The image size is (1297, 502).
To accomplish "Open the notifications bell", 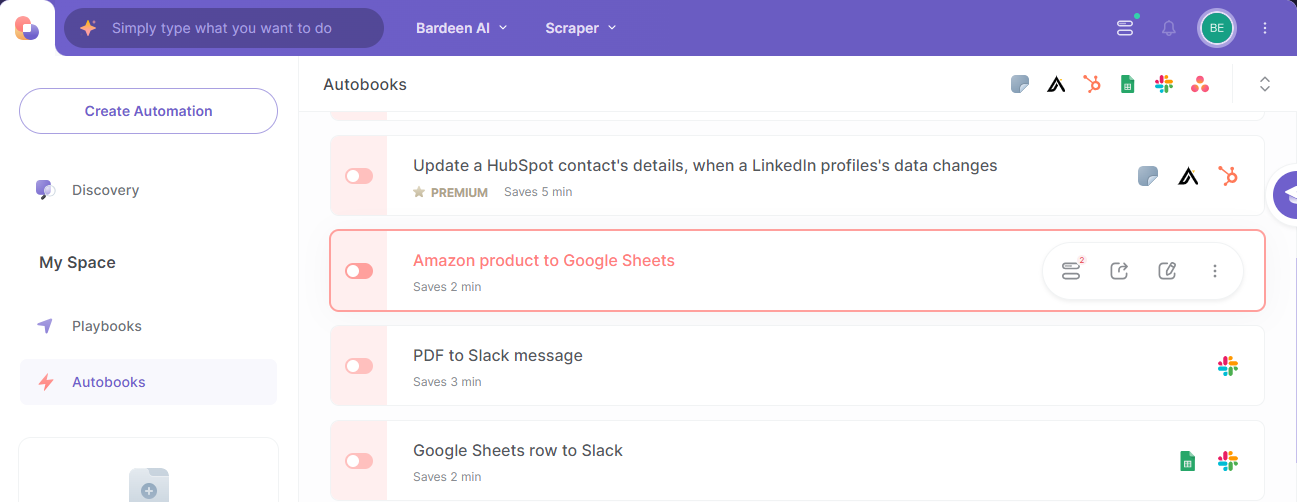I will coord(1168,28).
